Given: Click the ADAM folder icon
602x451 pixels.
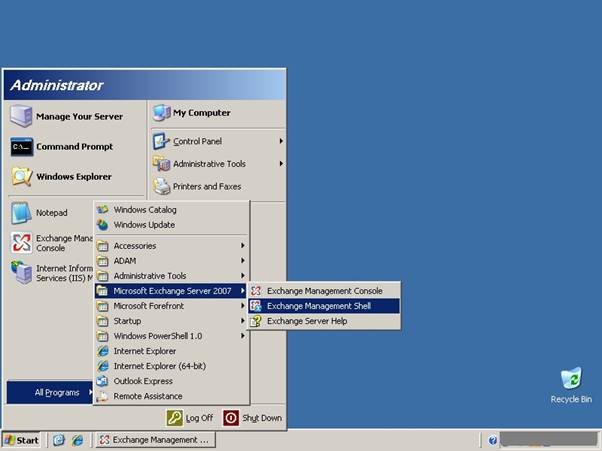Looking at the screenshot, I should [x=103, y=261].
